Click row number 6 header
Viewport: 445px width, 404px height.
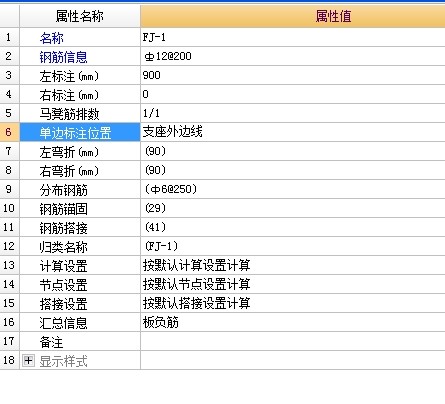click(x=9, y=132)
